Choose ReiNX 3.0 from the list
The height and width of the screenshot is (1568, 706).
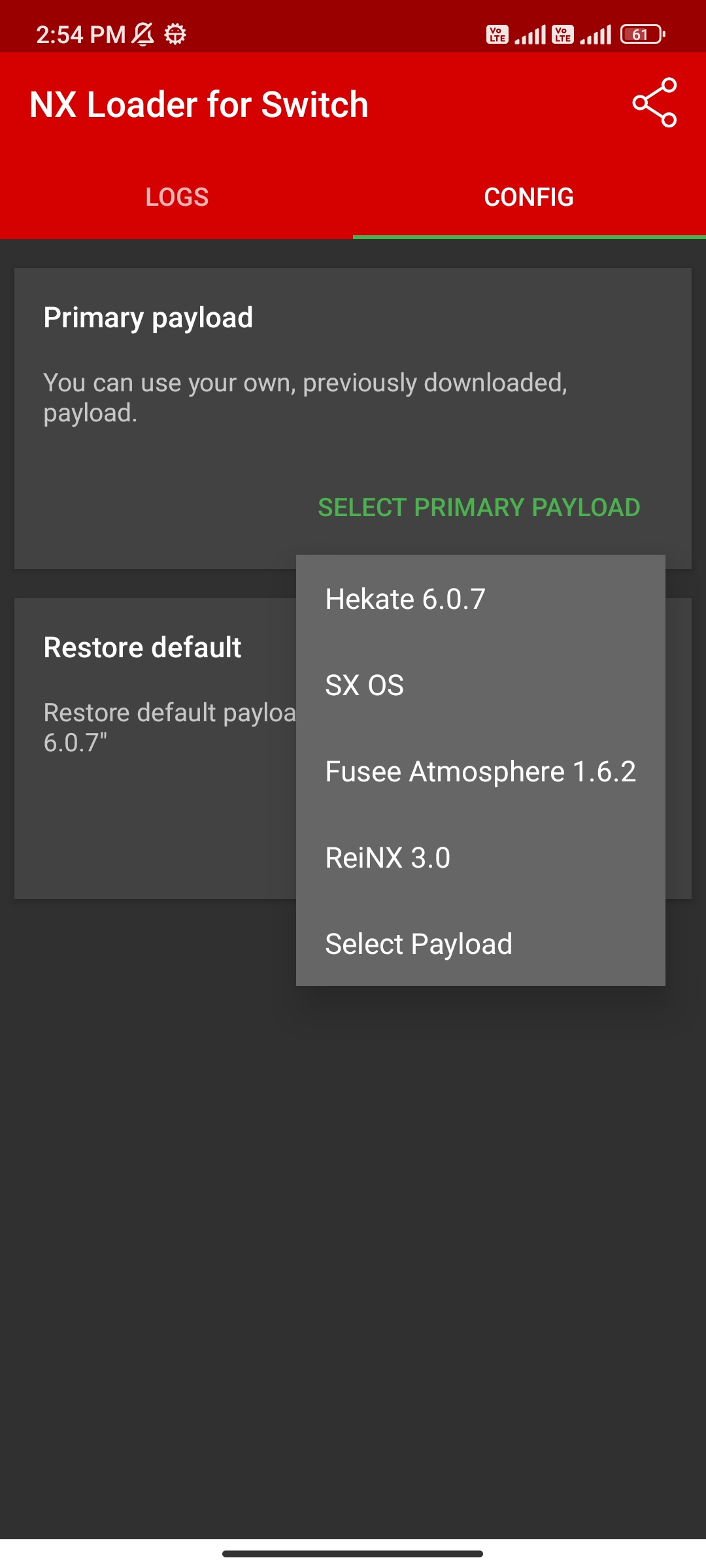click(388, 858)
